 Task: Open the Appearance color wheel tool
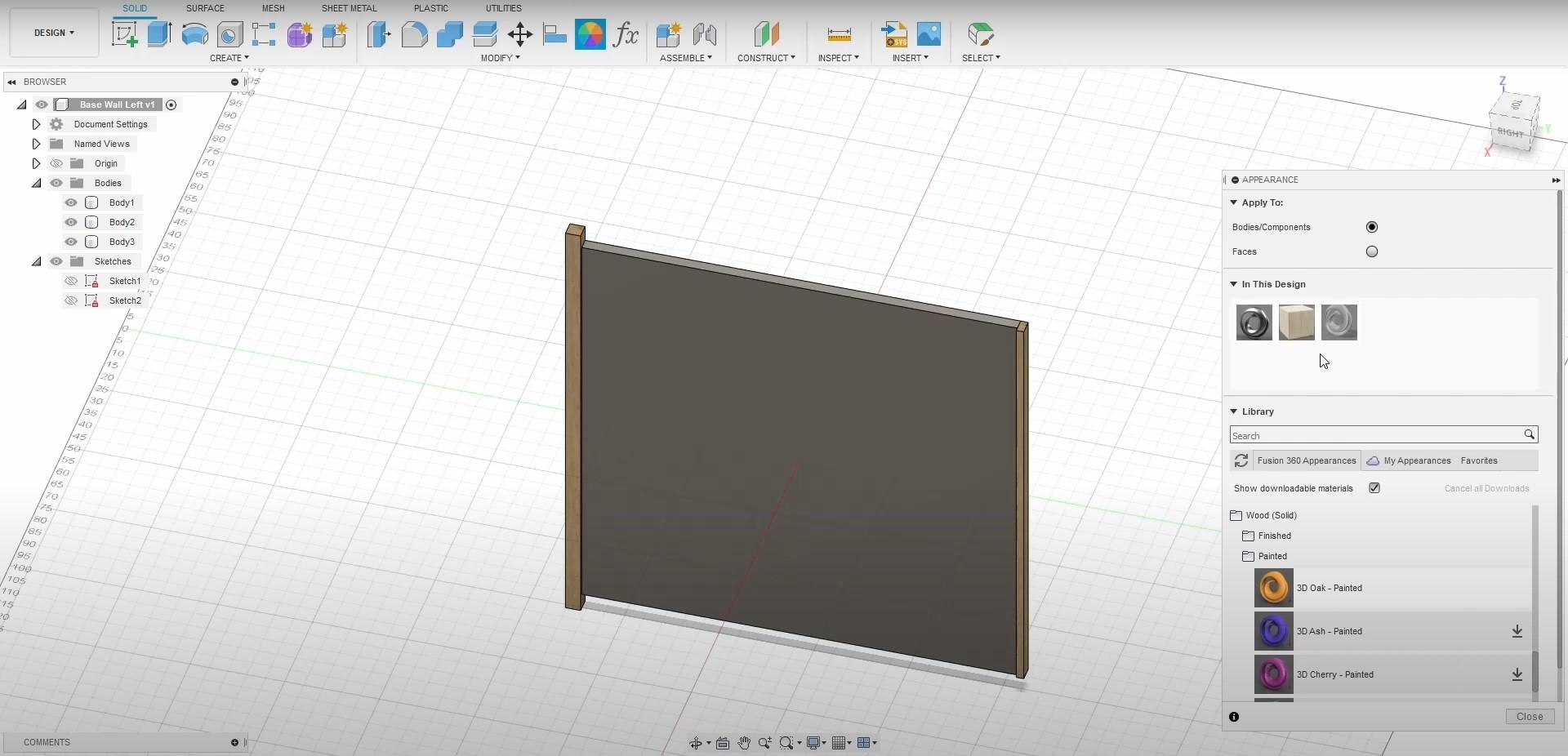[x=590, y=34]
